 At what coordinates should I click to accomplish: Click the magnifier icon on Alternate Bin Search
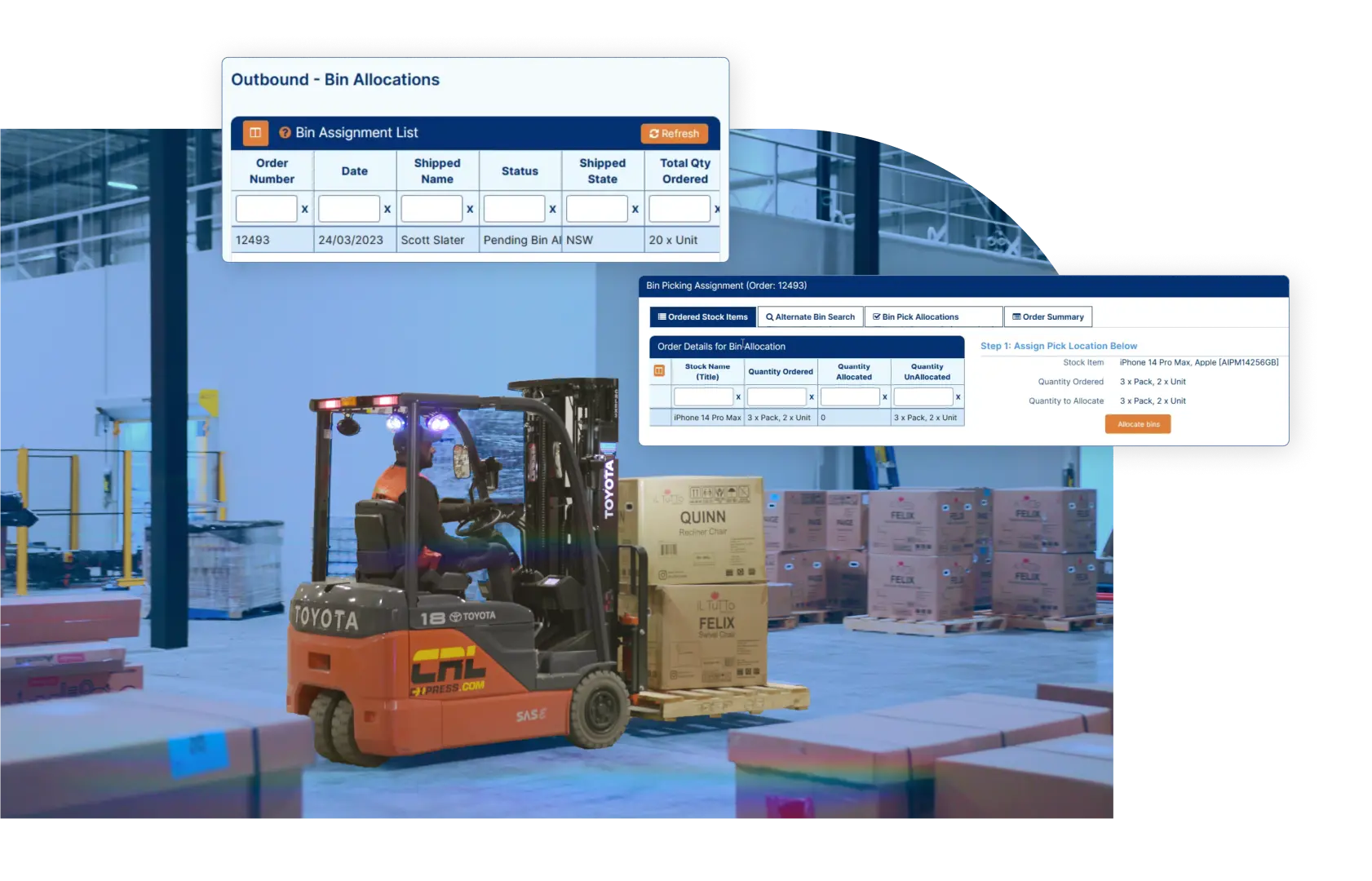pyautogui.click(x=768, y=317)
